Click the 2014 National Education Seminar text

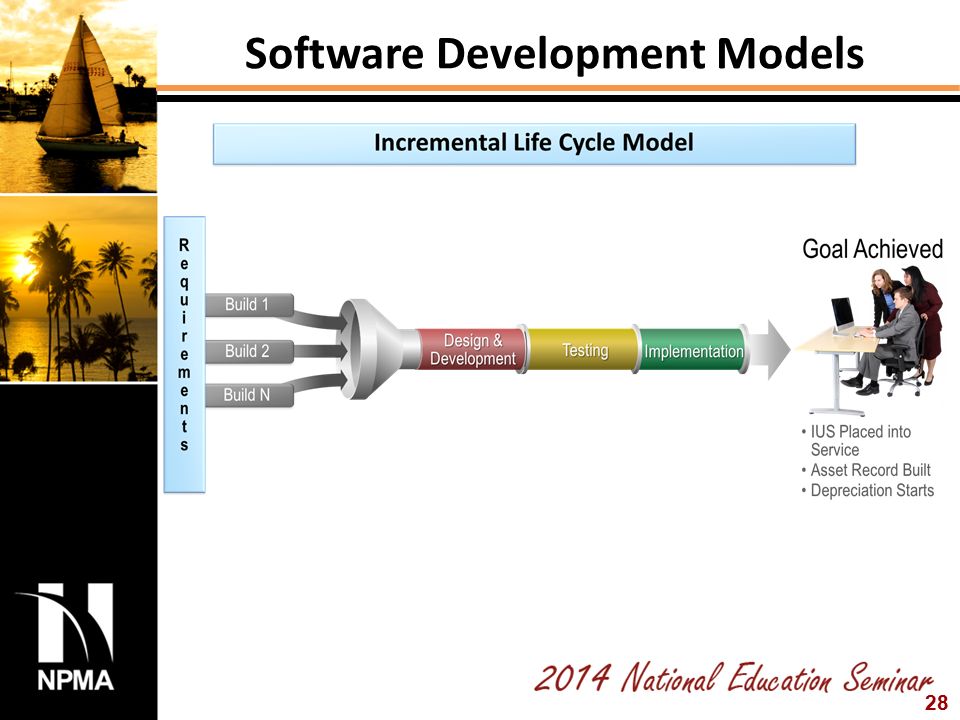(x=733, y=678)
